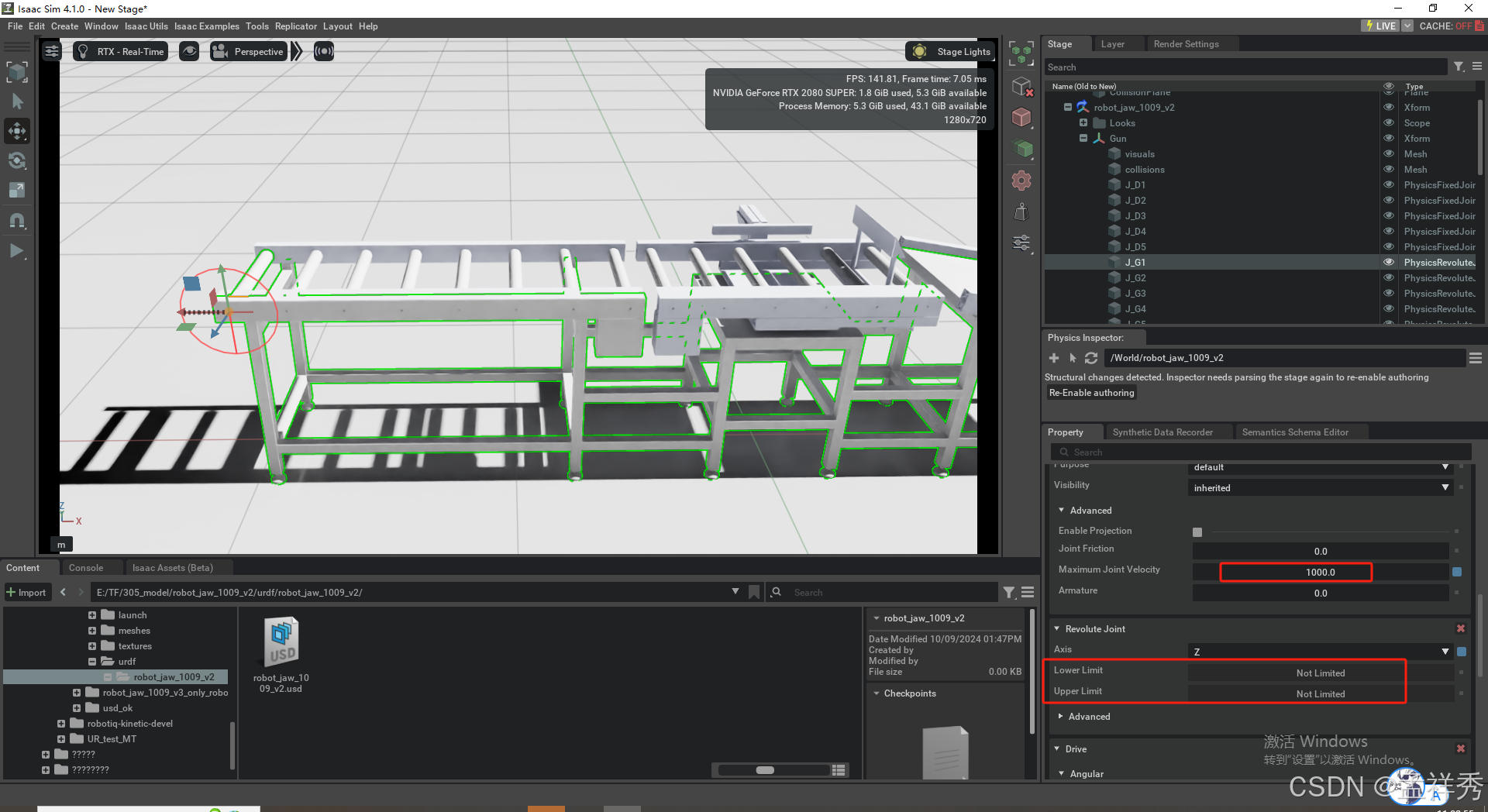This screenshot has width=1488, height=812.
Task: Click the sliders settings icon in right toolbar
Action: (1021, 243)
